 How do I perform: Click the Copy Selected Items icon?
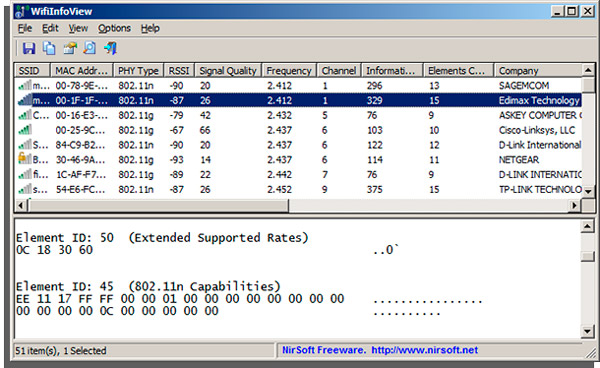coord(49,48)
